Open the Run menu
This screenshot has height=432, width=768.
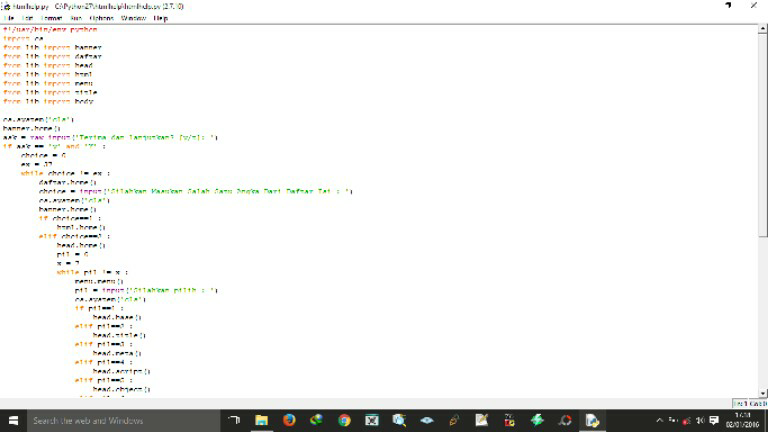(76, 18)
